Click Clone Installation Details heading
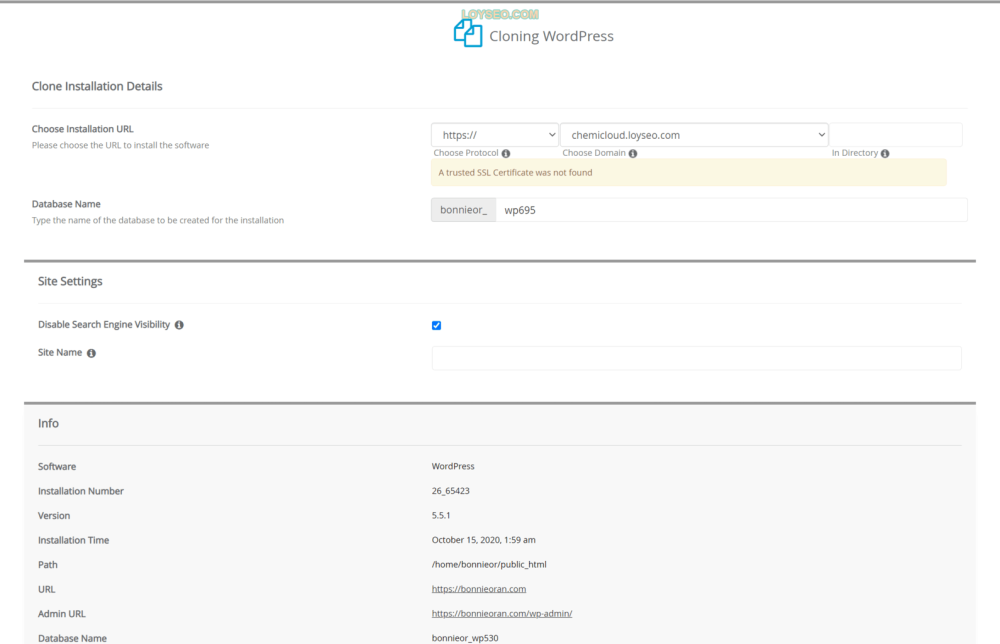 [x=97, y=86]
